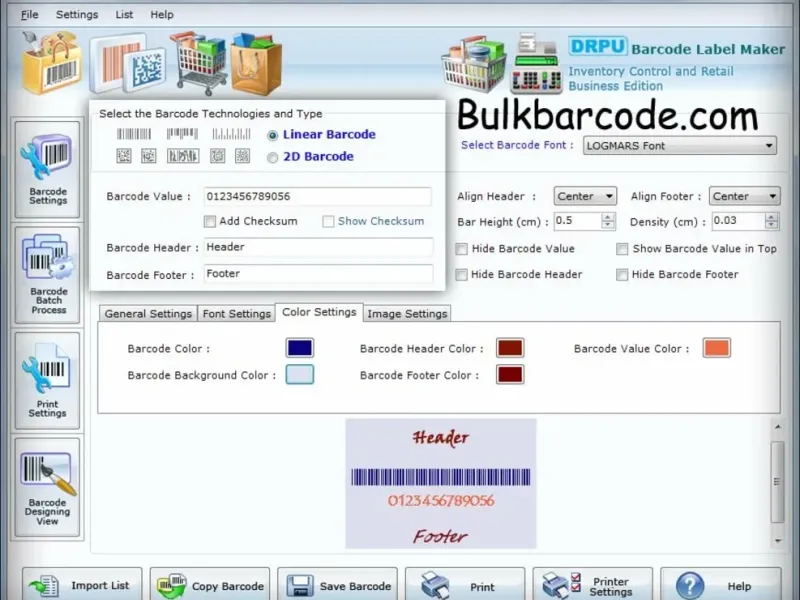
Task: Click the Help question mark icon
Action: coord(690,586)
